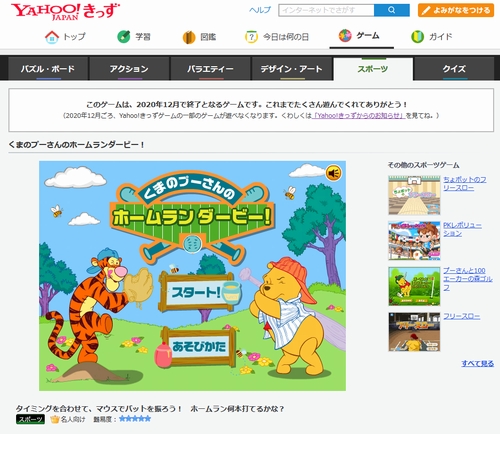Select the スポーツ tab
This screenshot has width=500, height=460.
click(373, 69)
